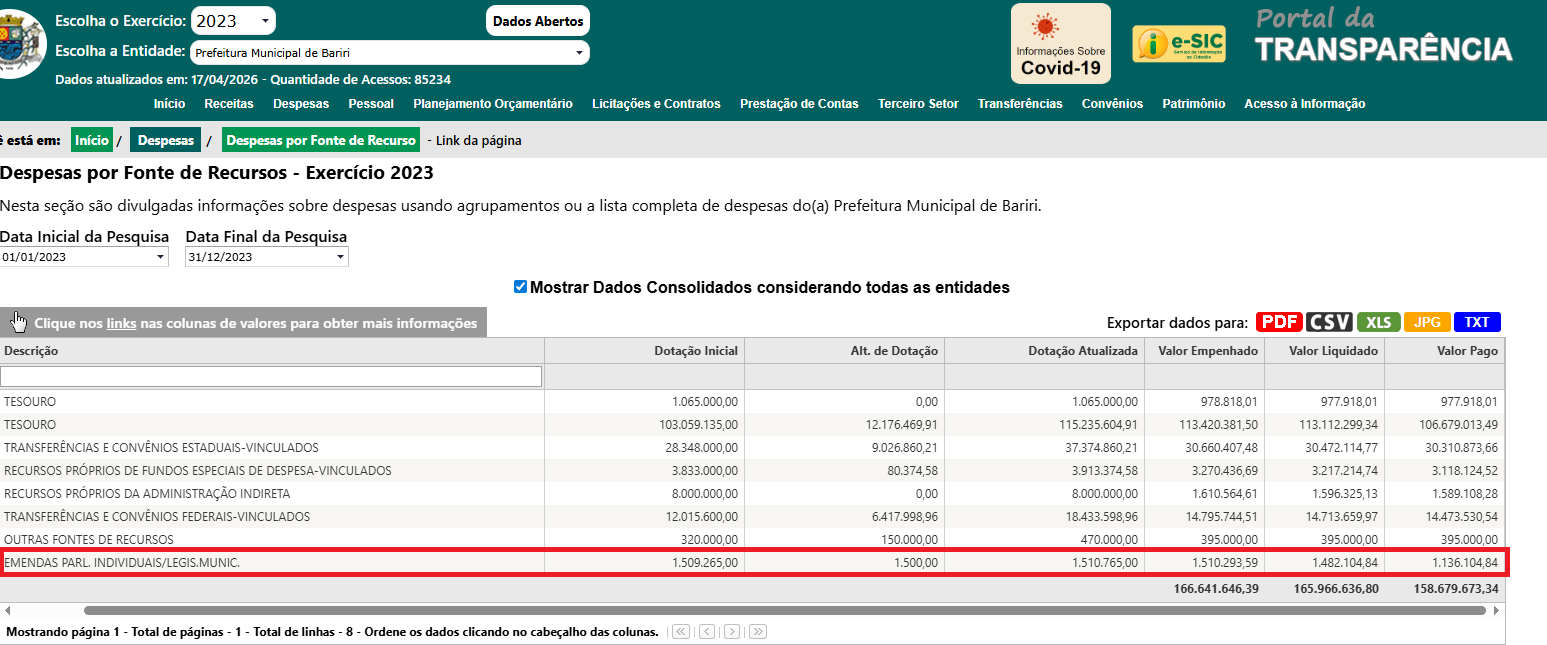Download data as TXT file
The height and width of the screenshot is (645, 1547).
1477,322
